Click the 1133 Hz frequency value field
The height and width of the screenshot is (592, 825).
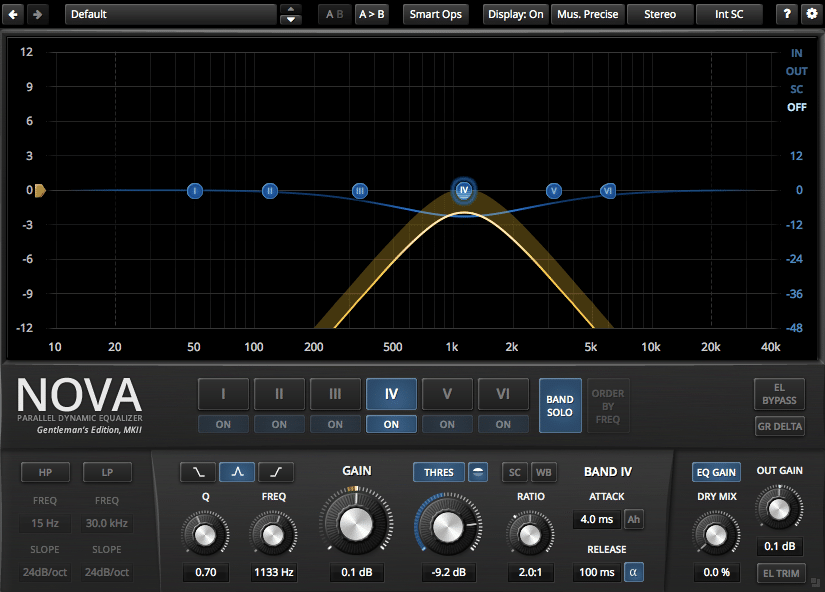pos(274,572)
